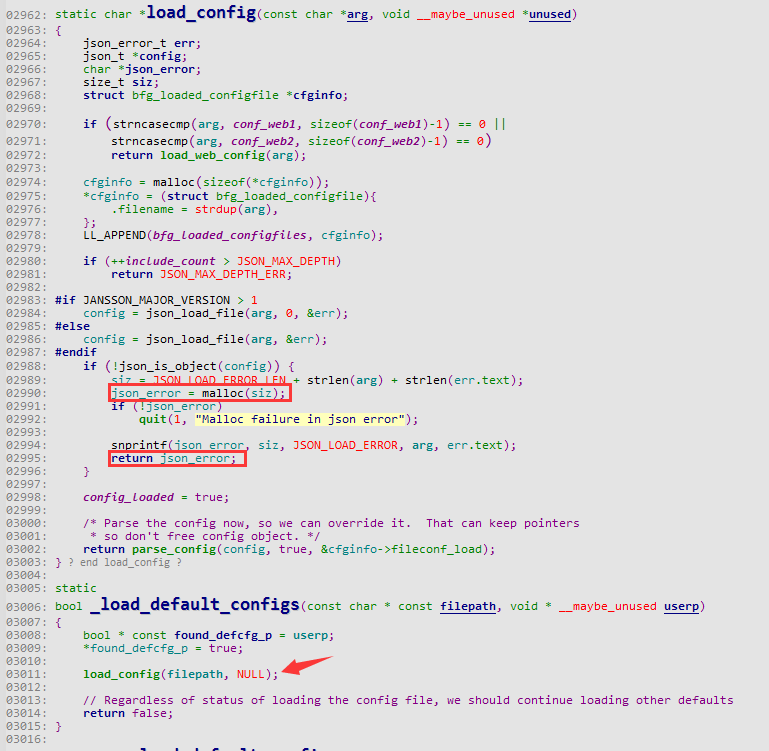
Task: Click the underlined unused parameter in line 02962
Action: click(550, 14)
